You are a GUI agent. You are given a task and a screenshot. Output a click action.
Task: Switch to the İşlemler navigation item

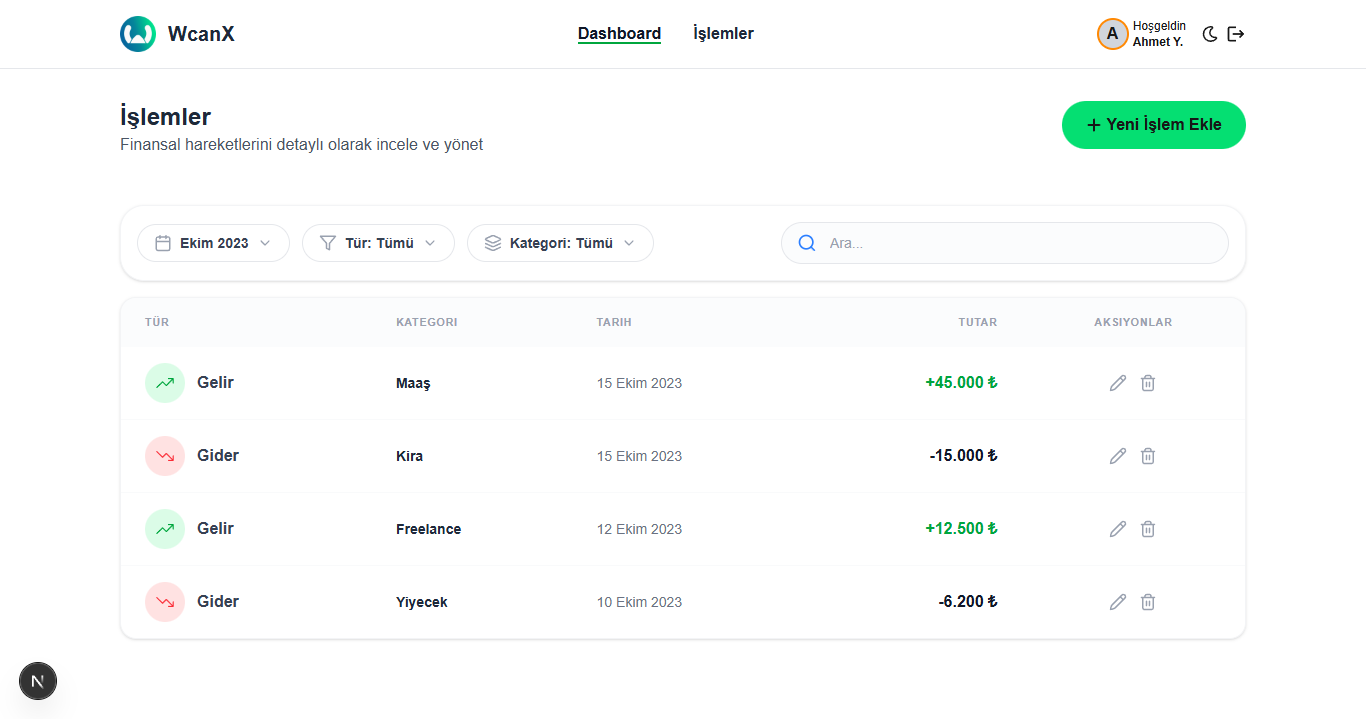point(722,33)
